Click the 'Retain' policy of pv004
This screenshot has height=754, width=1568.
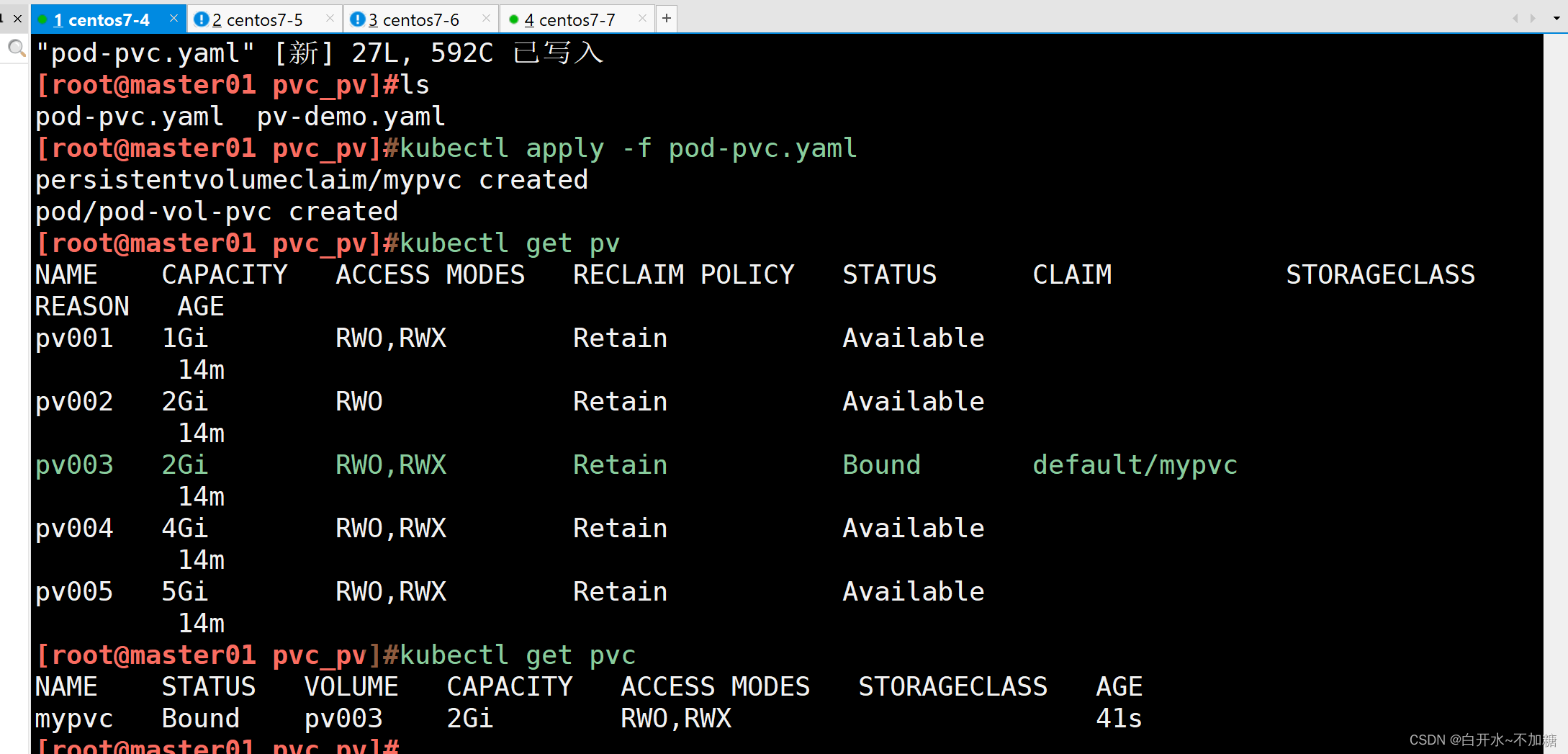(621, 529)
